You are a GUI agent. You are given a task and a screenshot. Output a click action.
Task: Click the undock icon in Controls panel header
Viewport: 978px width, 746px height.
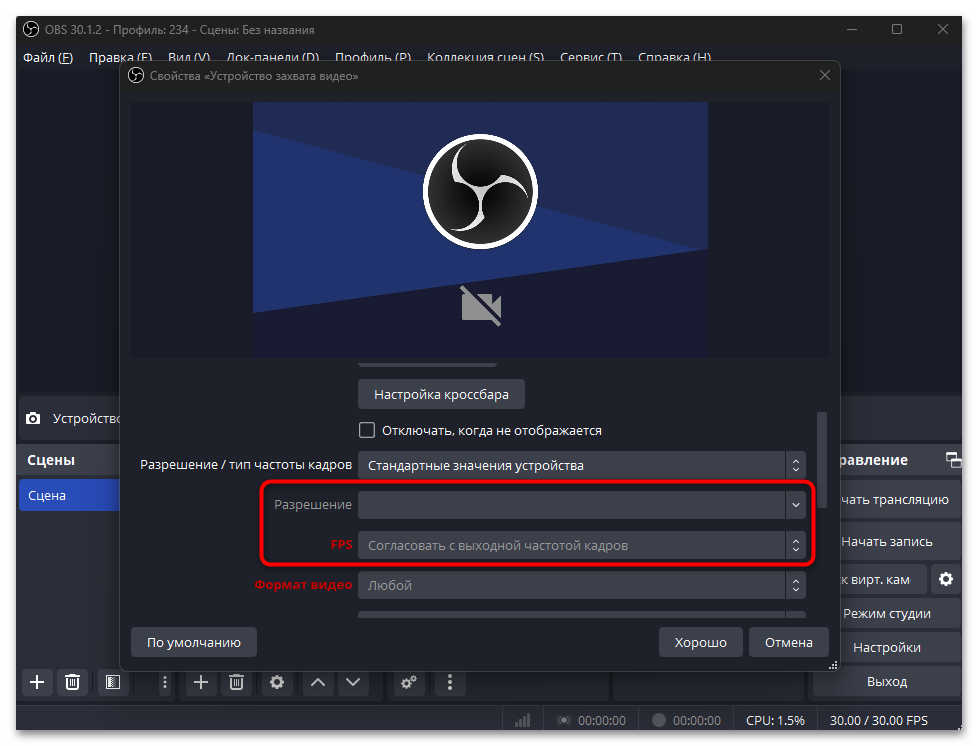[953, 460]
